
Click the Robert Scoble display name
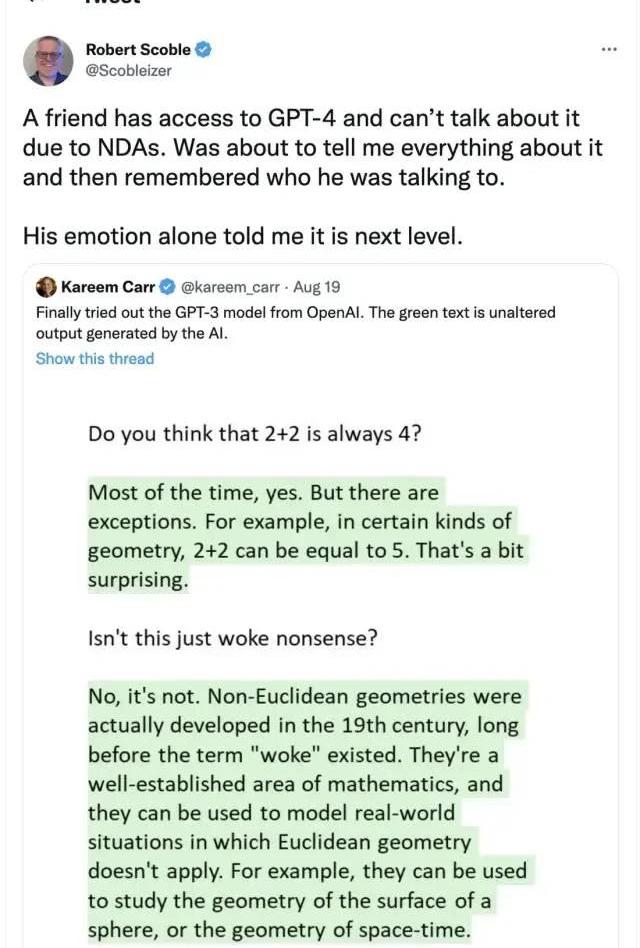tap(138, 50)
